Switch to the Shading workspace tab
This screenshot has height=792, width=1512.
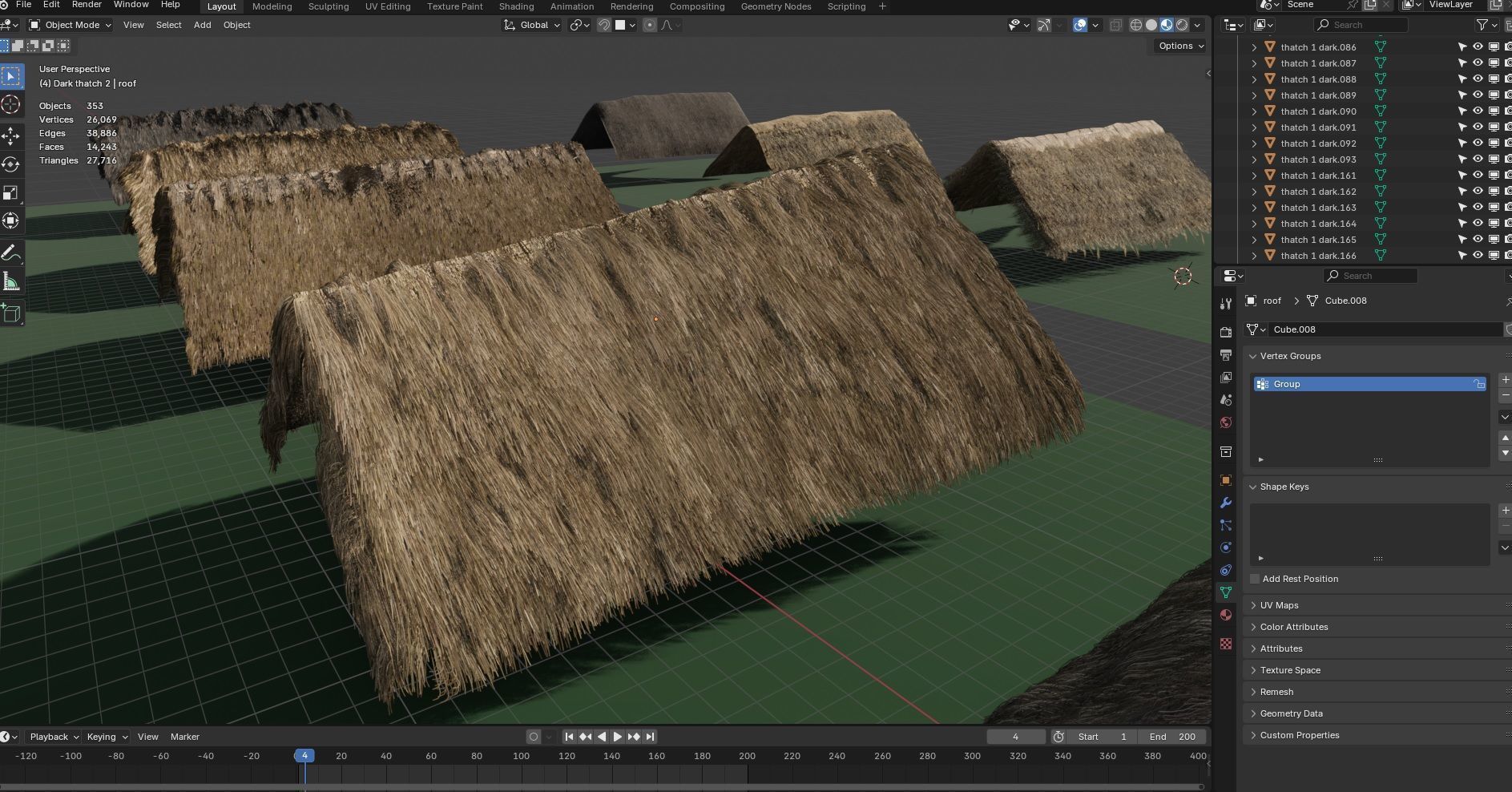coord(516,6)
